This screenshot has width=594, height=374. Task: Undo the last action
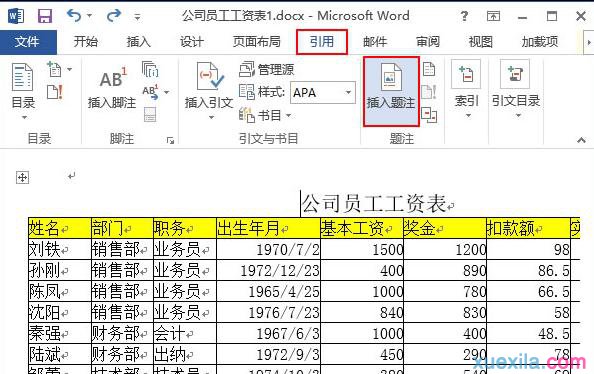point(74,16)
